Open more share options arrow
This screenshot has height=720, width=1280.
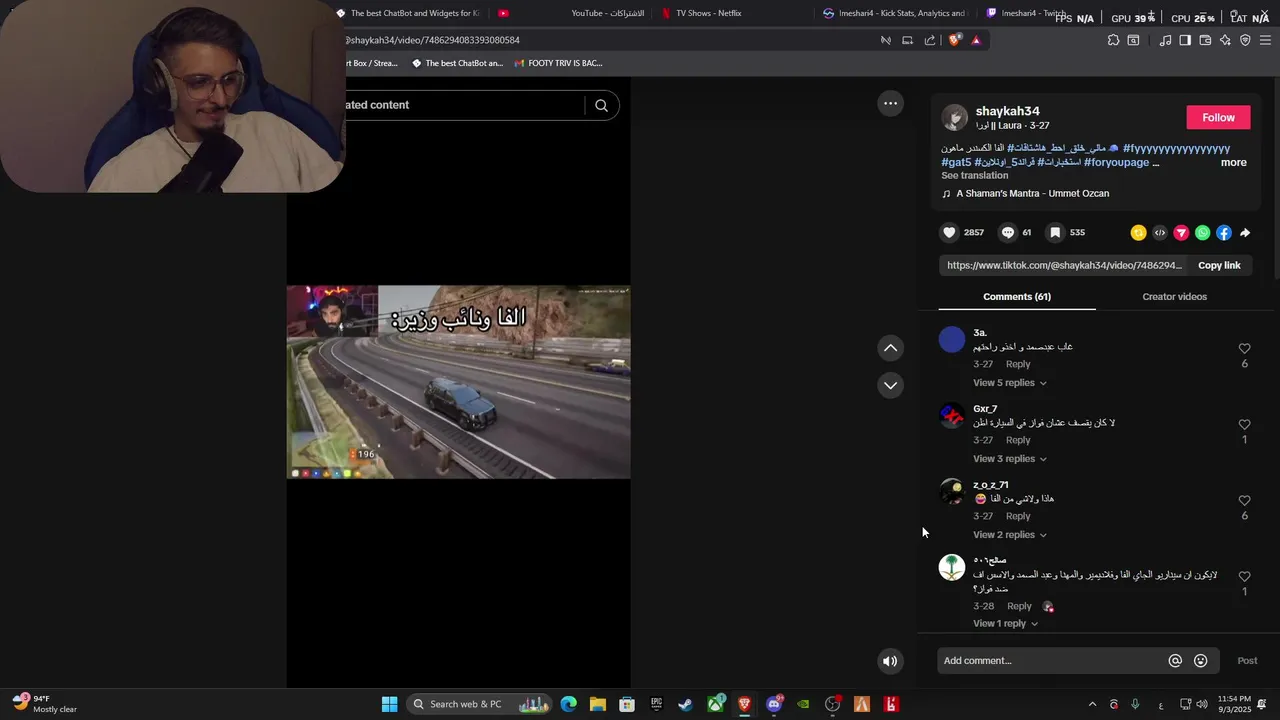1245,233
